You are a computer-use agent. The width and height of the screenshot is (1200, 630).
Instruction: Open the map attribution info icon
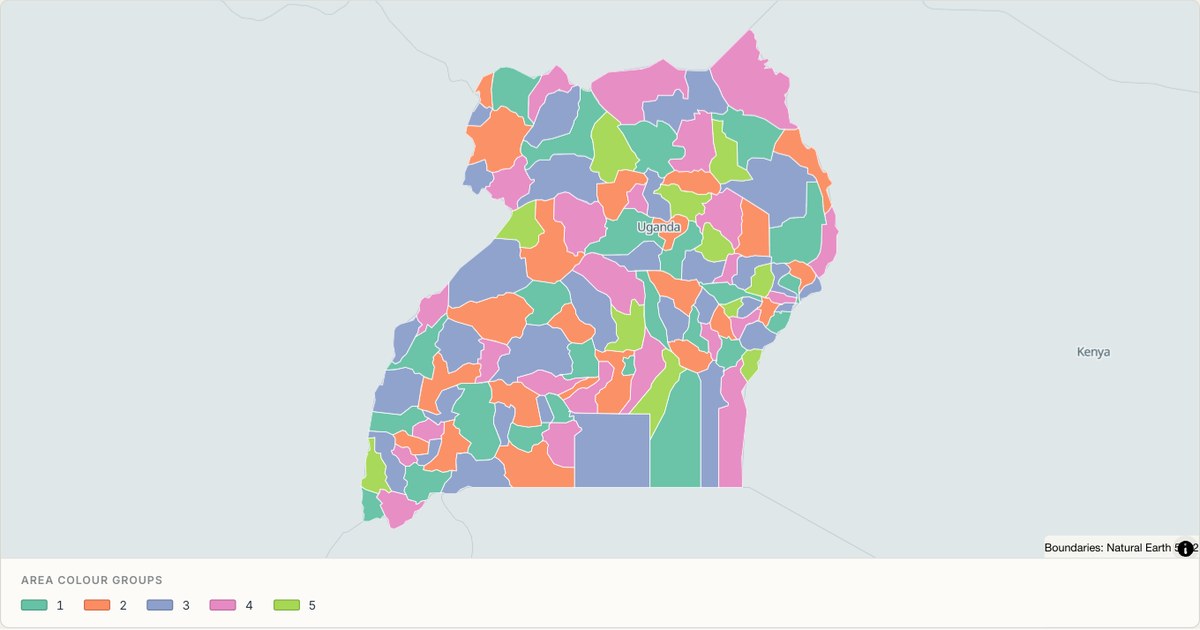tap(1186, 548)
